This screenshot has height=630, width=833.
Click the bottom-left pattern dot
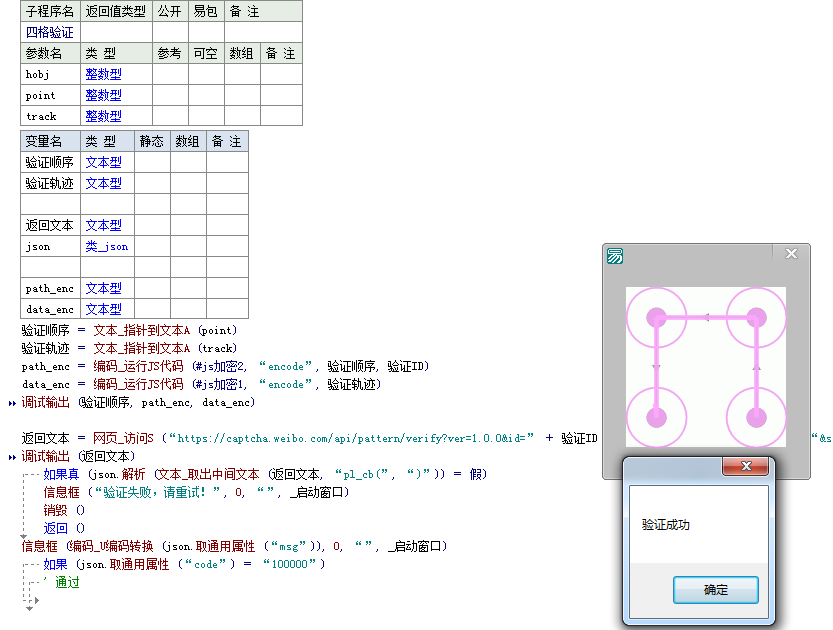pyautogui.click(x=656, y=417)
